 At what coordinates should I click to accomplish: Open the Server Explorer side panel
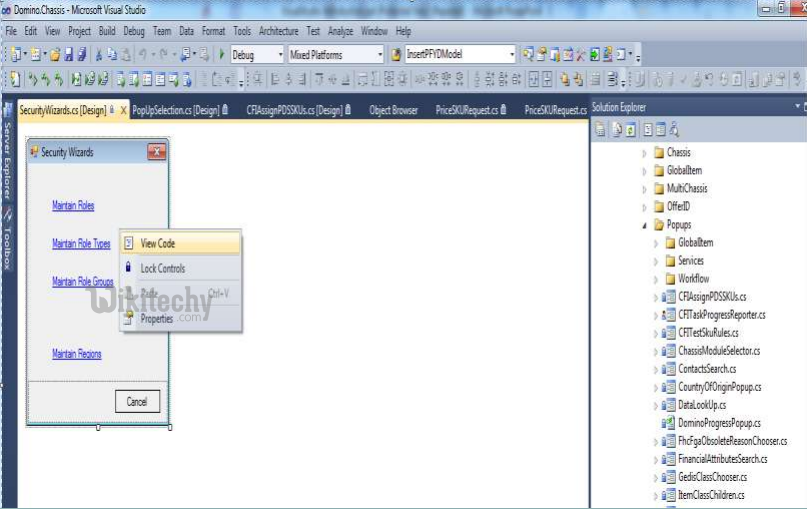[x=7, y=160]
